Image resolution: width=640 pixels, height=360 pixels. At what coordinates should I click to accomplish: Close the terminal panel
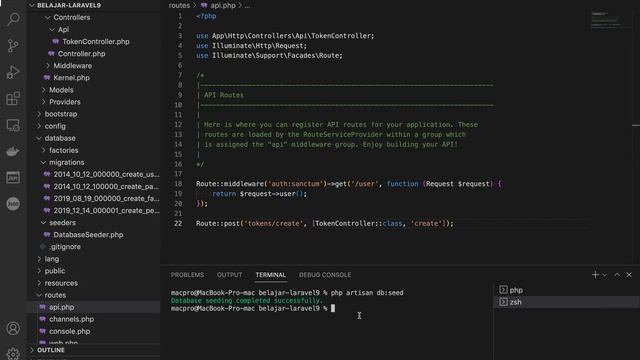629,275
